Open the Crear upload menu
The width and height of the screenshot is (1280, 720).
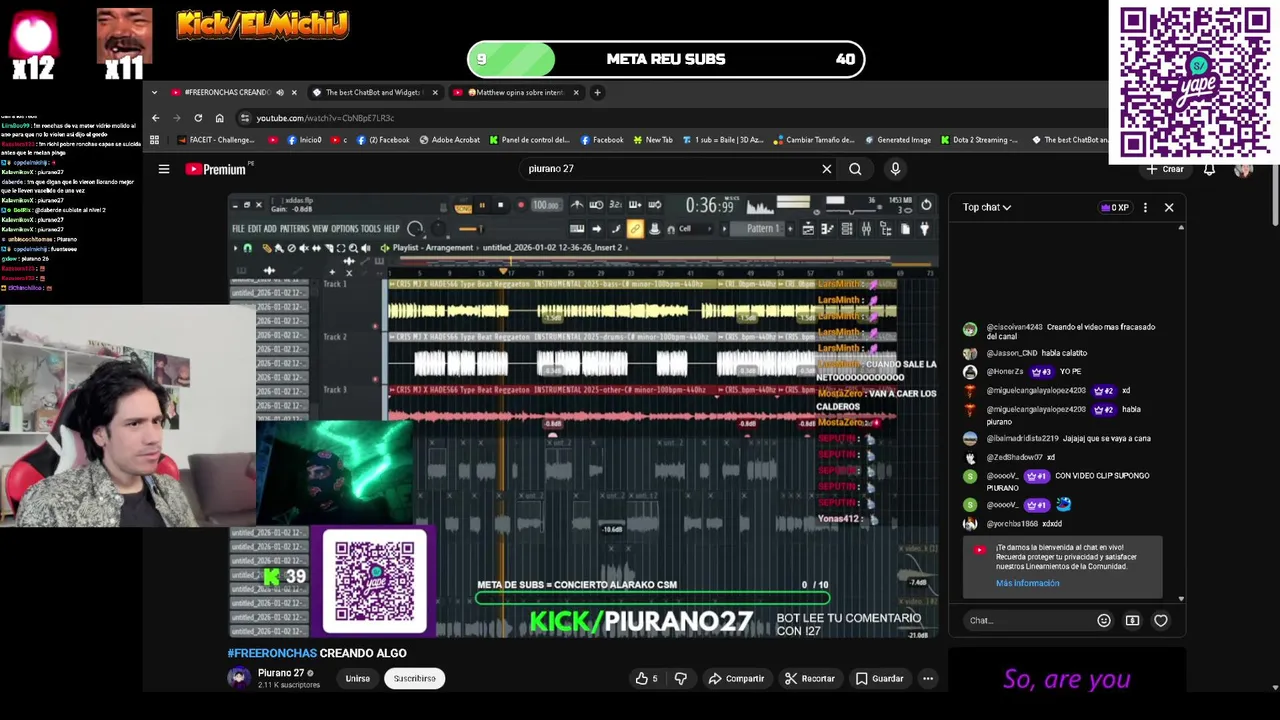1166,169
